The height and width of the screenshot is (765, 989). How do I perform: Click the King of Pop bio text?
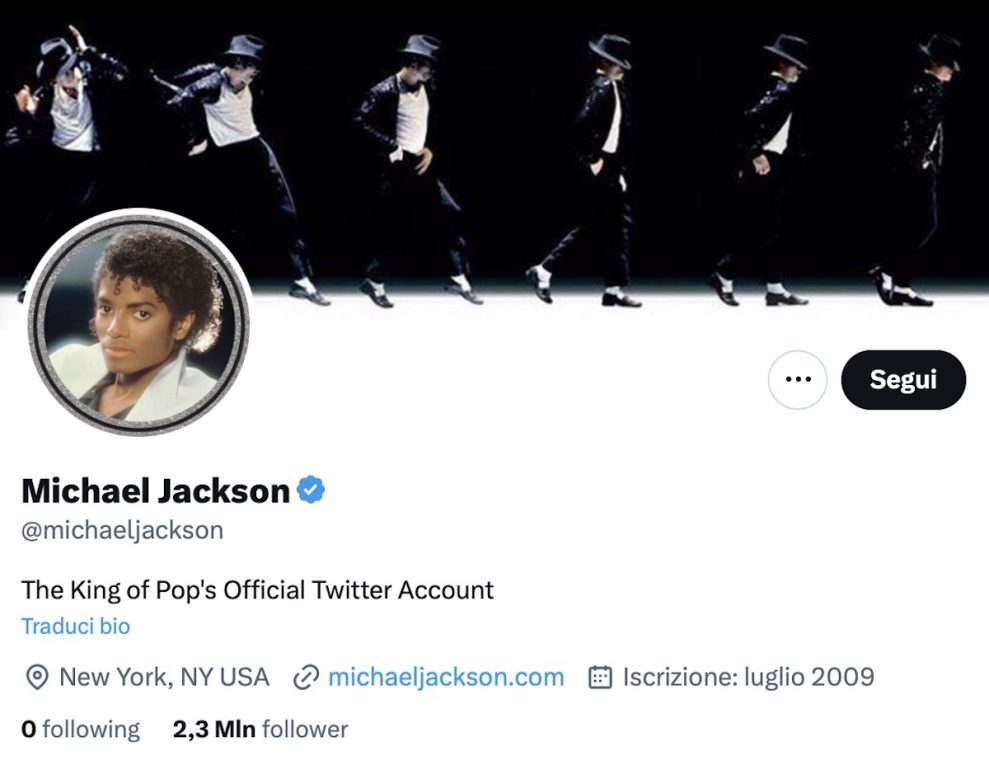tap(258, 590)
